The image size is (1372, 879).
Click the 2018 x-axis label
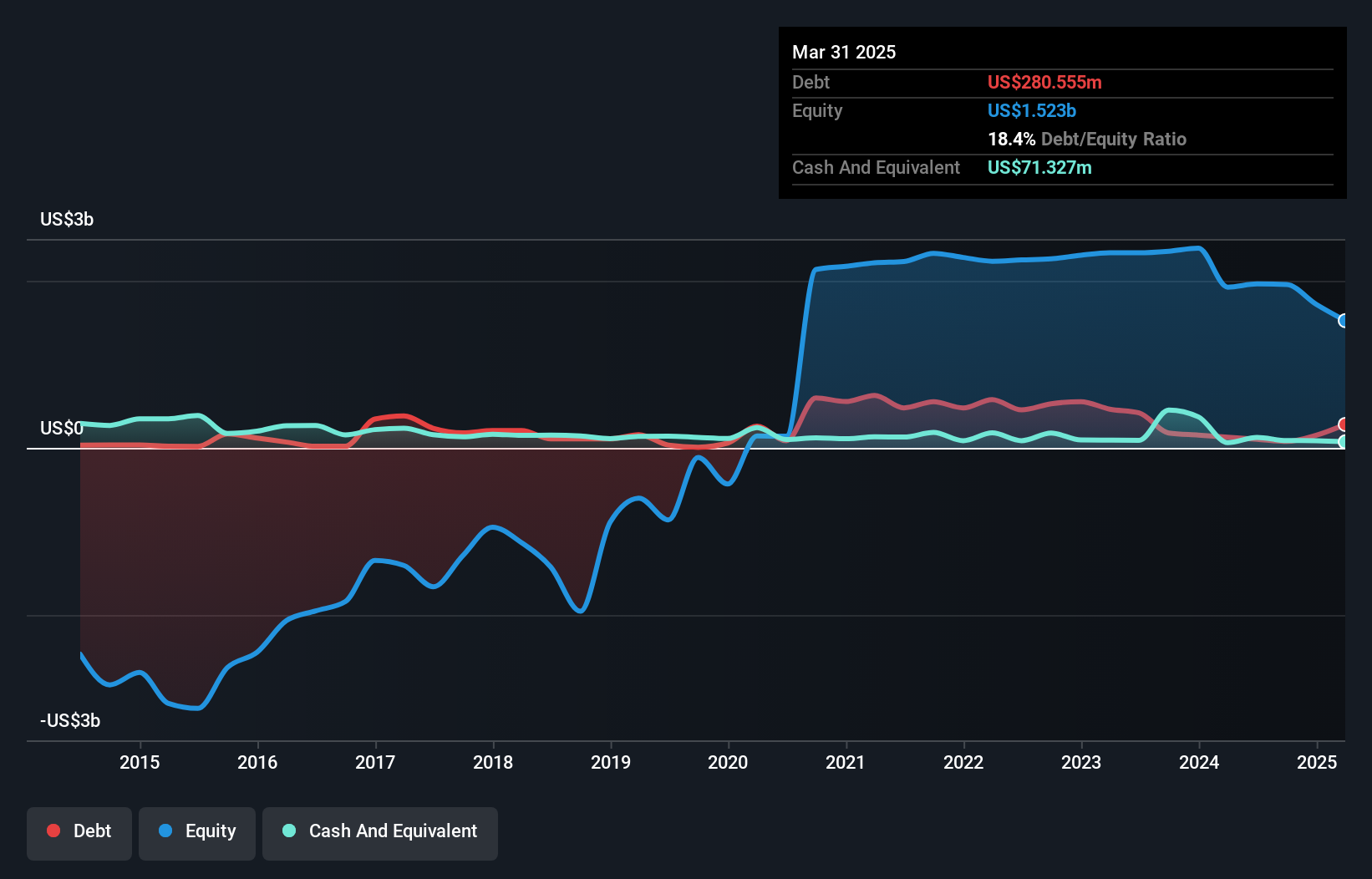(x=493, y=762)
